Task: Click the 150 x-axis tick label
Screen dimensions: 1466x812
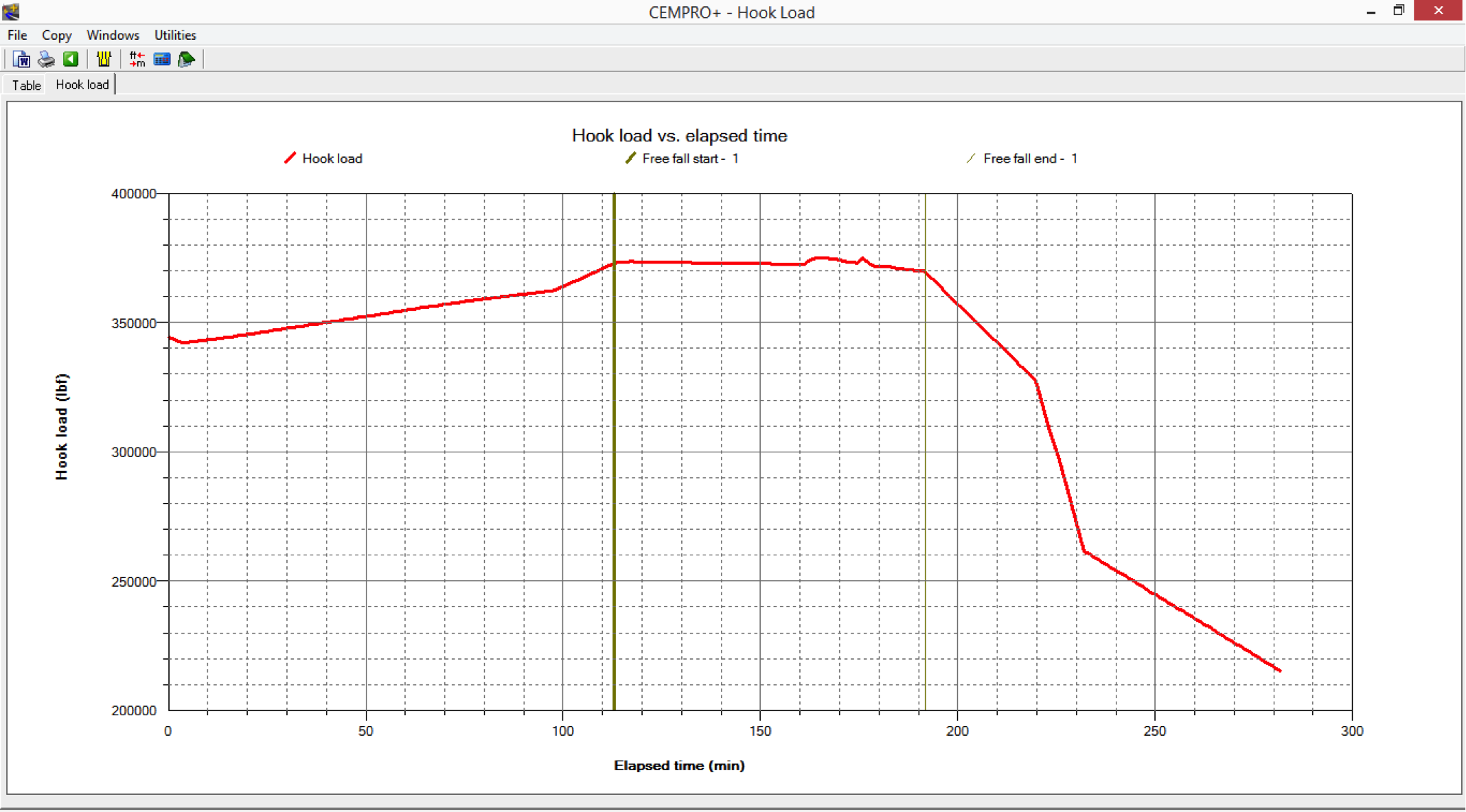Action: (x=760, y=731)
